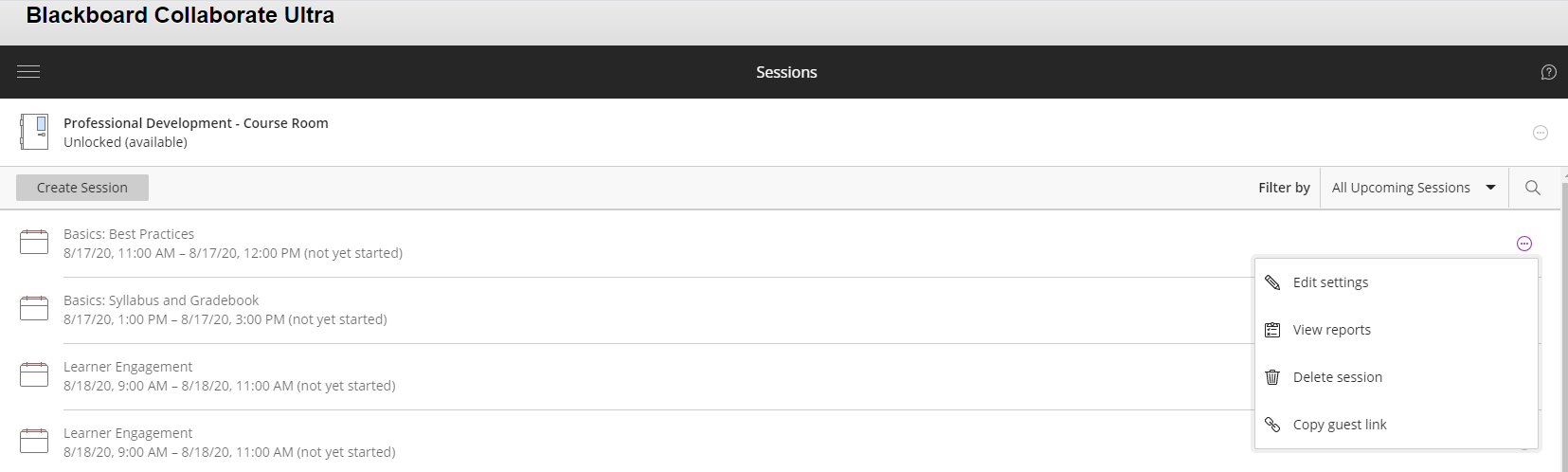The width and height of the screenshot is (1568, 472).
Task: Click the Create Session button
Action: 82,188
